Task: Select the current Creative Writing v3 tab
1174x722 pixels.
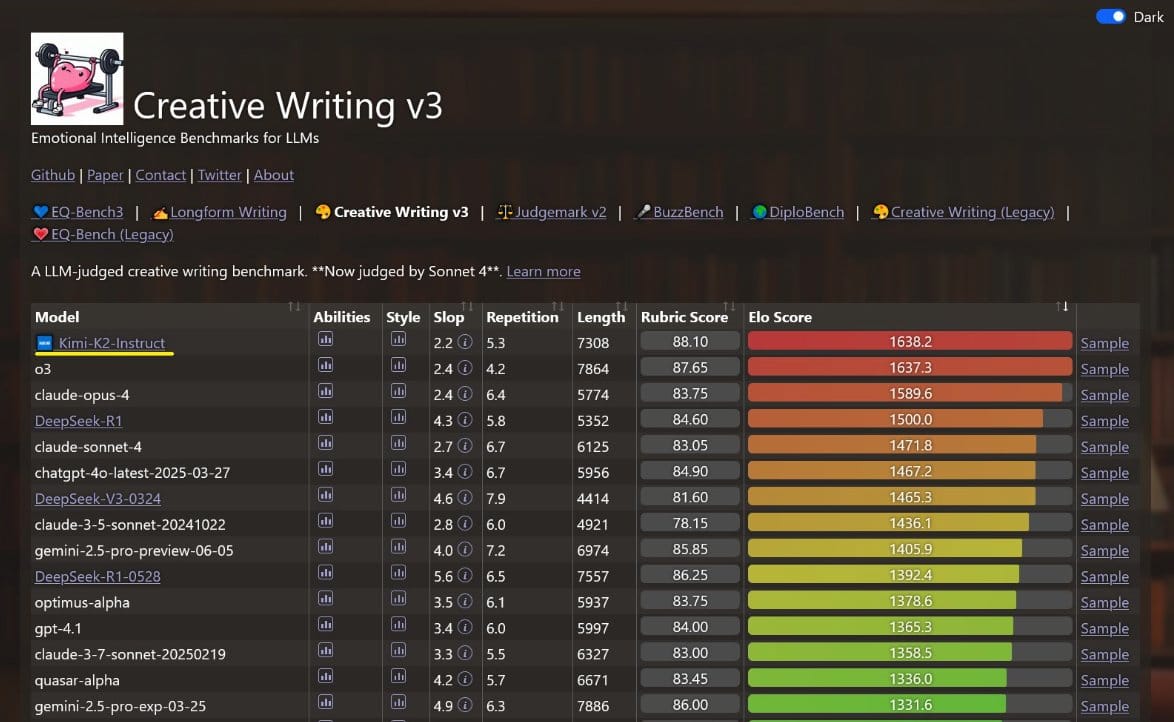Action: tap(392, 212)
